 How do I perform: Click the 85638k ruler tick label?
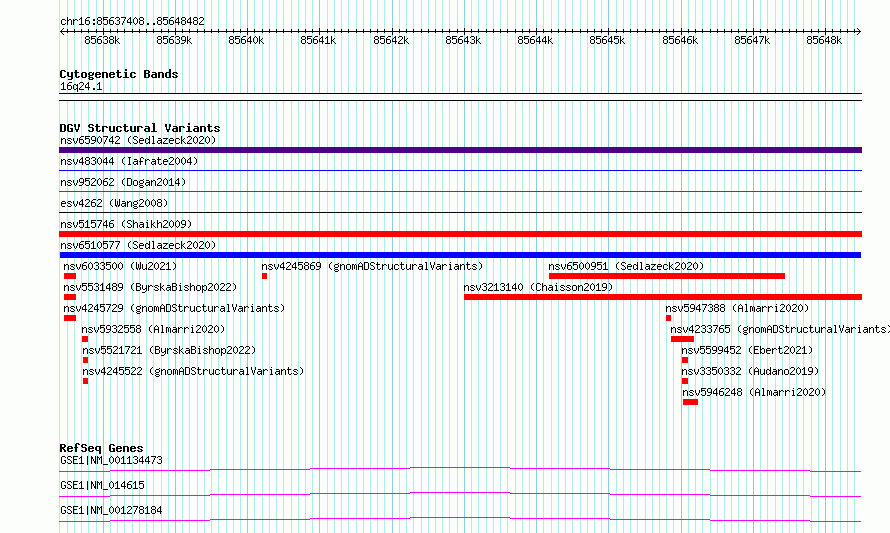pos(102,40)
